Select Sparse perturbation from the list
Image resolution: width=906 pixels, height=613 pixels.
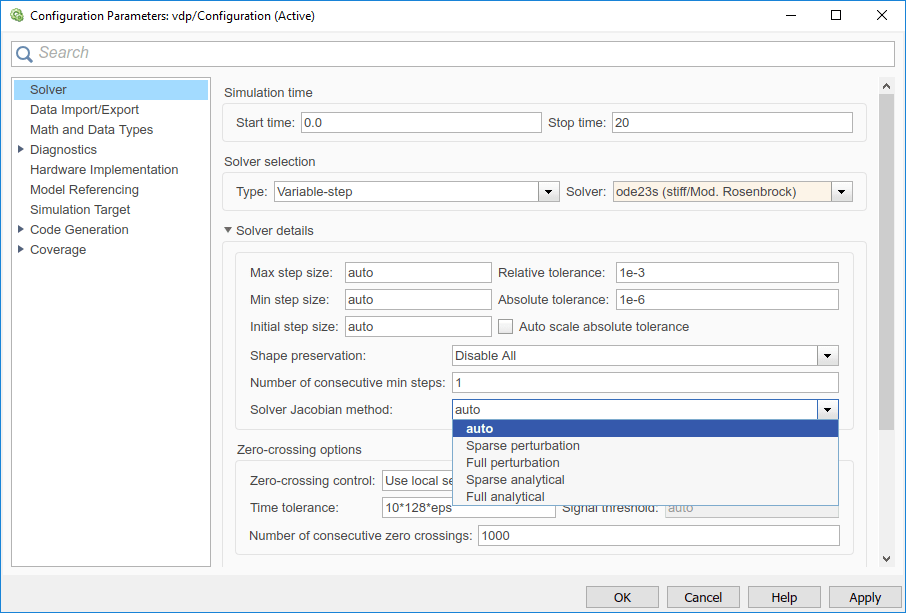coord(523,446)
